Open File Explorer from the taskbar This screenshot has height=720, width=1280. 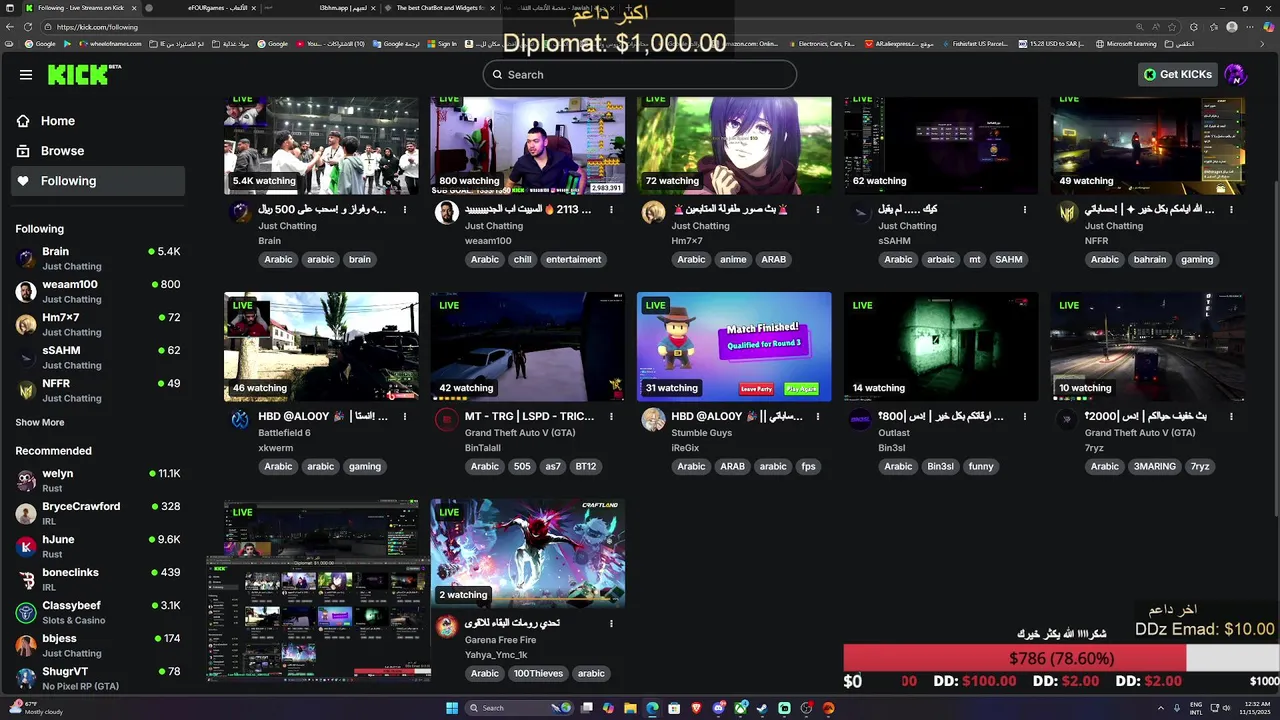[x=630, y=708]
